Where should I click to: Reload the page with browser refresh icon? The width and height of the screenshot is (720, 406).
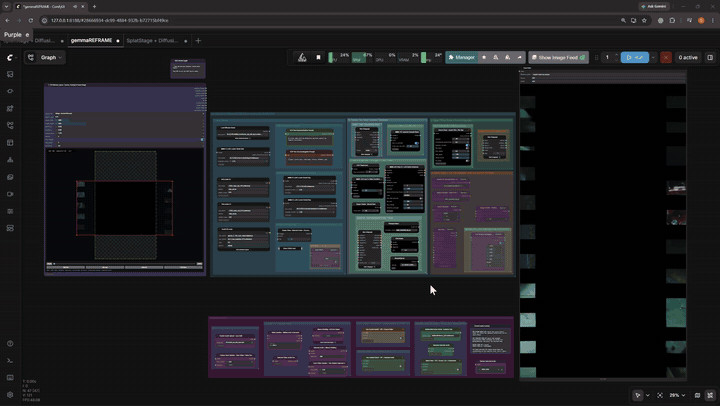point(30,20)
